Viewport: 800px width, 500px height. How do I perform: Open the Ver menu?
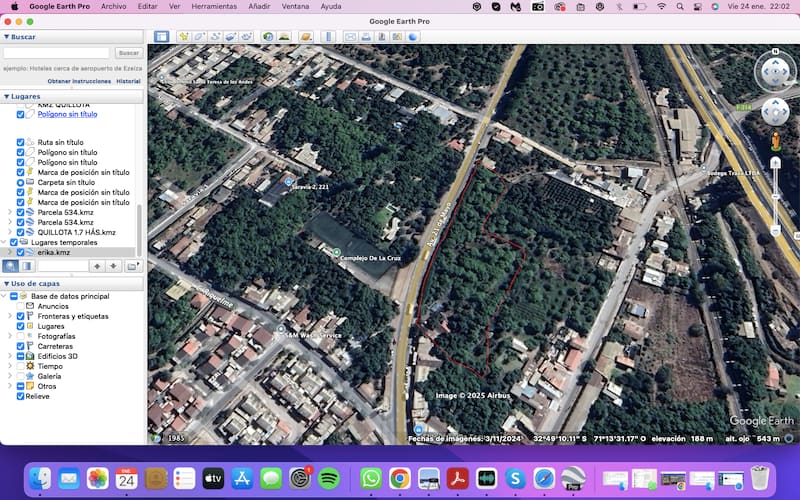tap(174, 7)
